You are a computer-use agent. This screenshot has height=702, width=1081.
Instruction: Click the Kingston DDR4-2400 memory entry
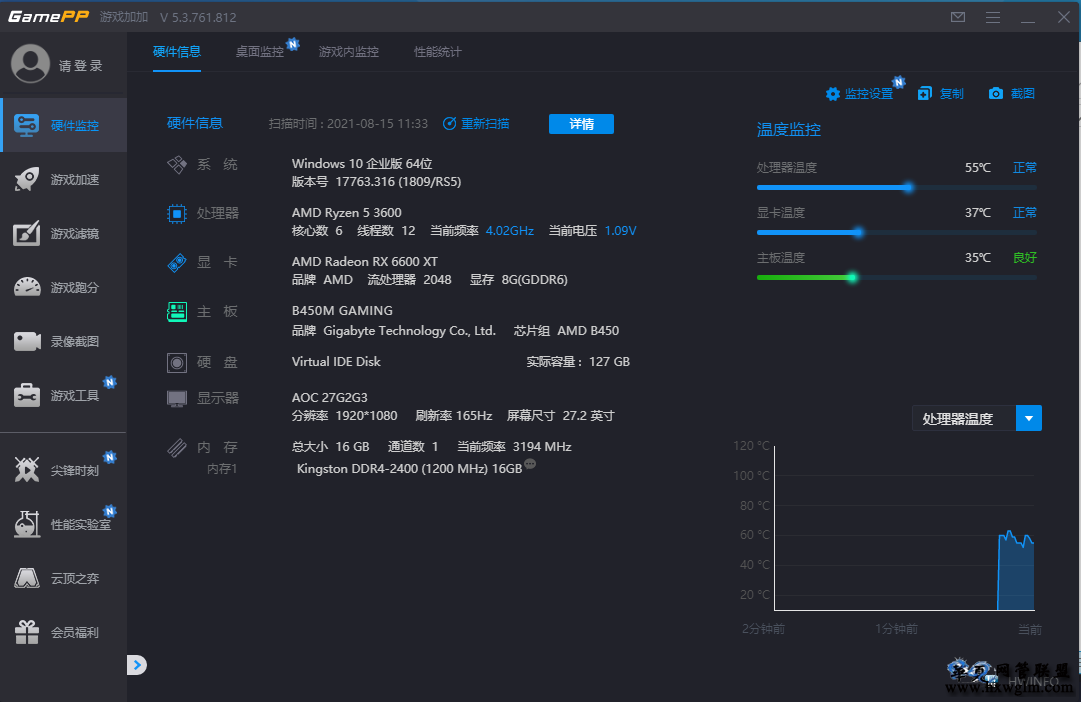pos(409,468)
